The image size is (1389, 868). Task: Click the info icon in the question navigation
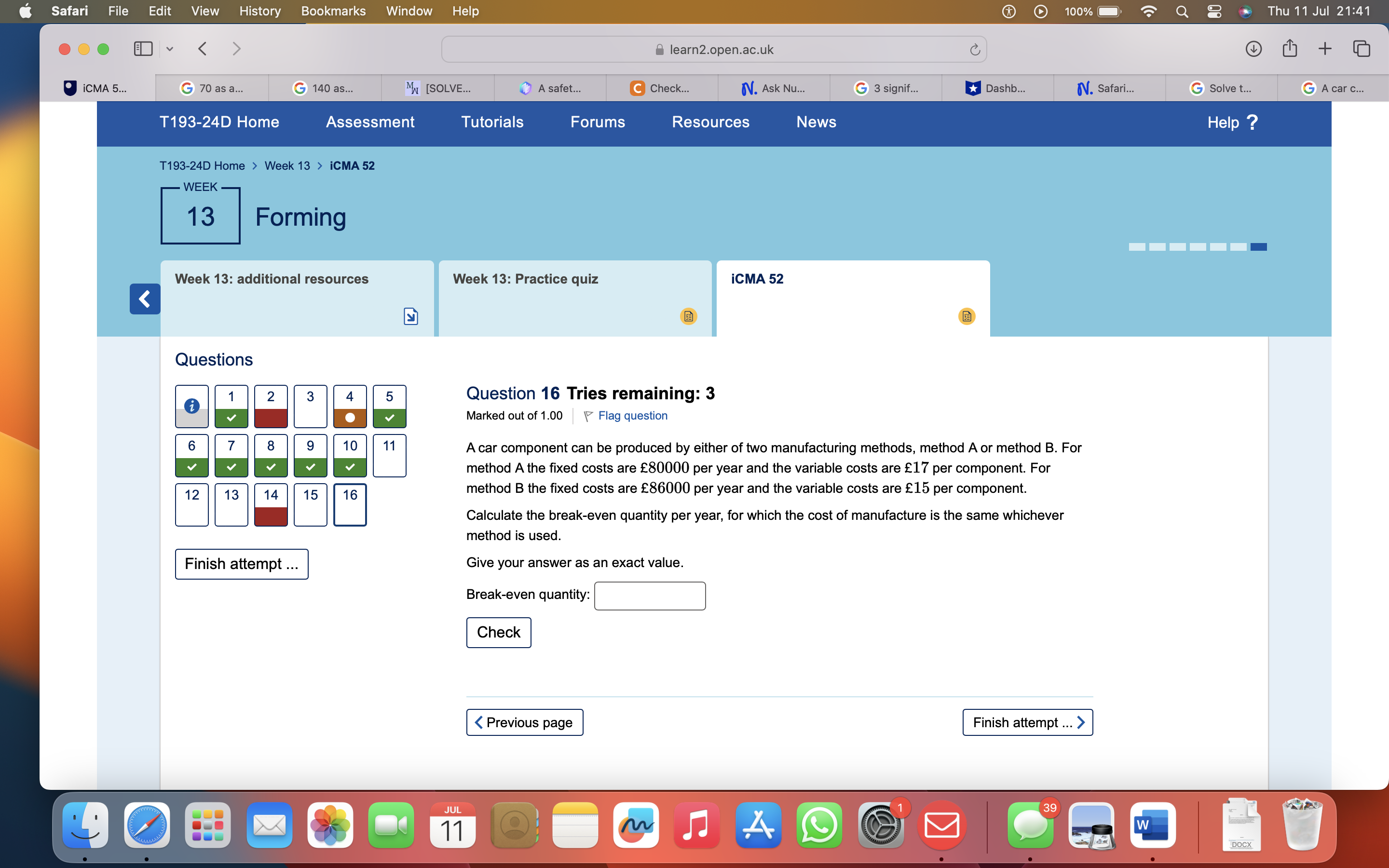[191, 406]
